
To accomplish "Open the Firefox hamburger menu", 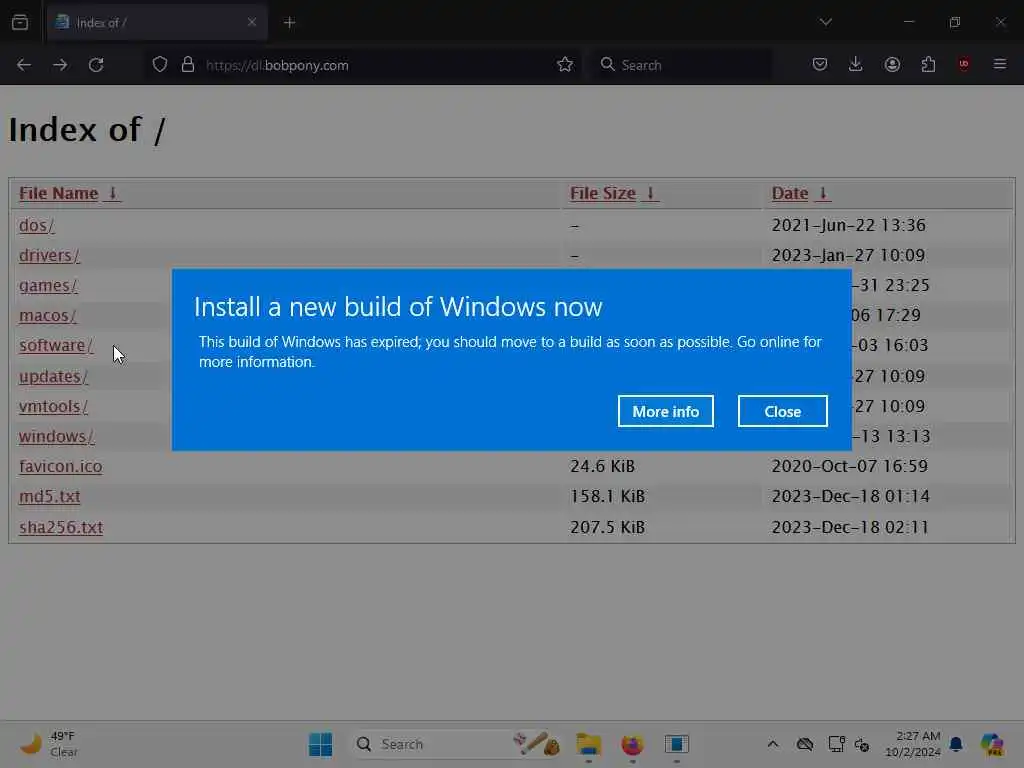I will pos(1000,64).
